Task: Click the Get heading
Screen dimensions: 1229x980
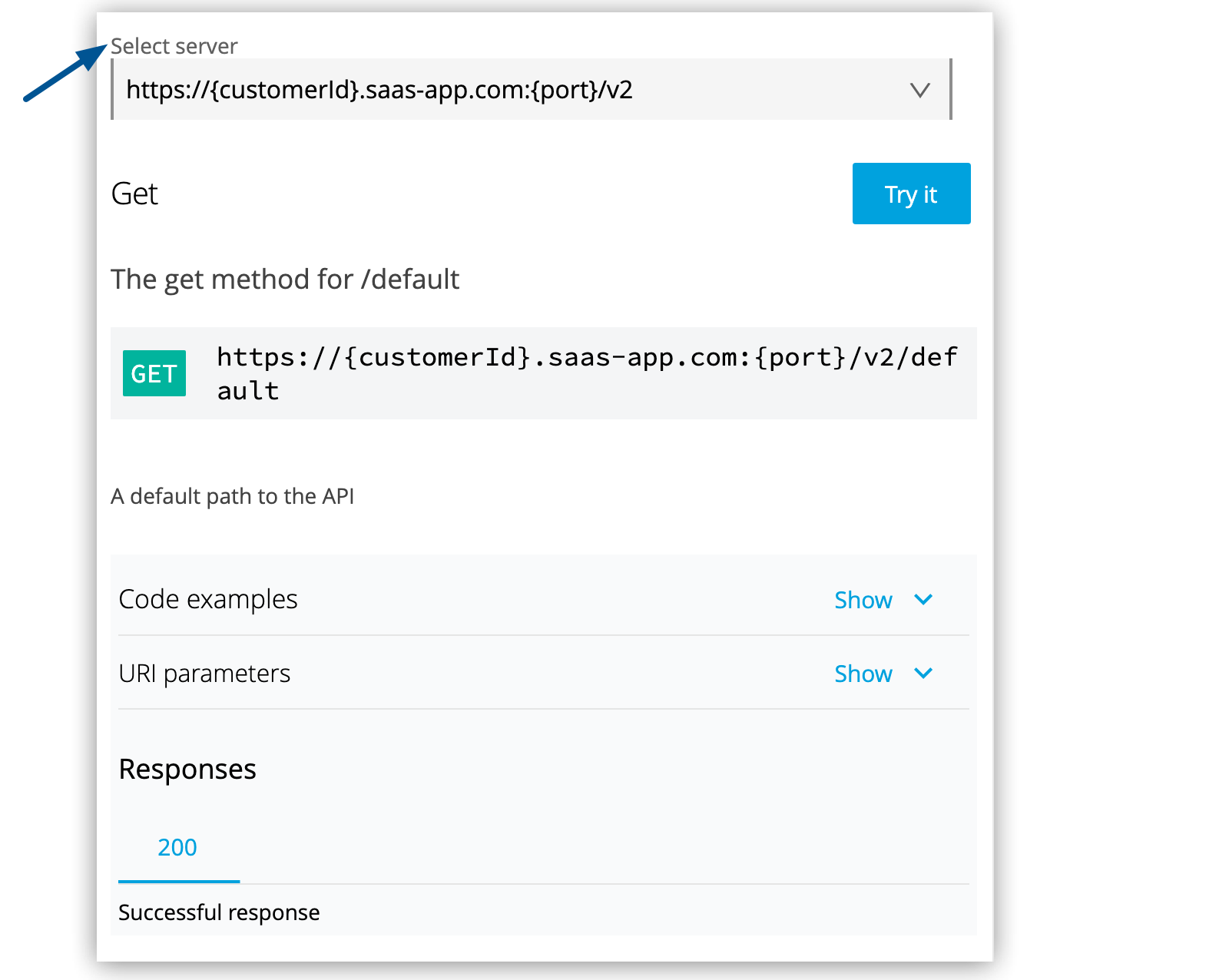Action: coord(135,194)
